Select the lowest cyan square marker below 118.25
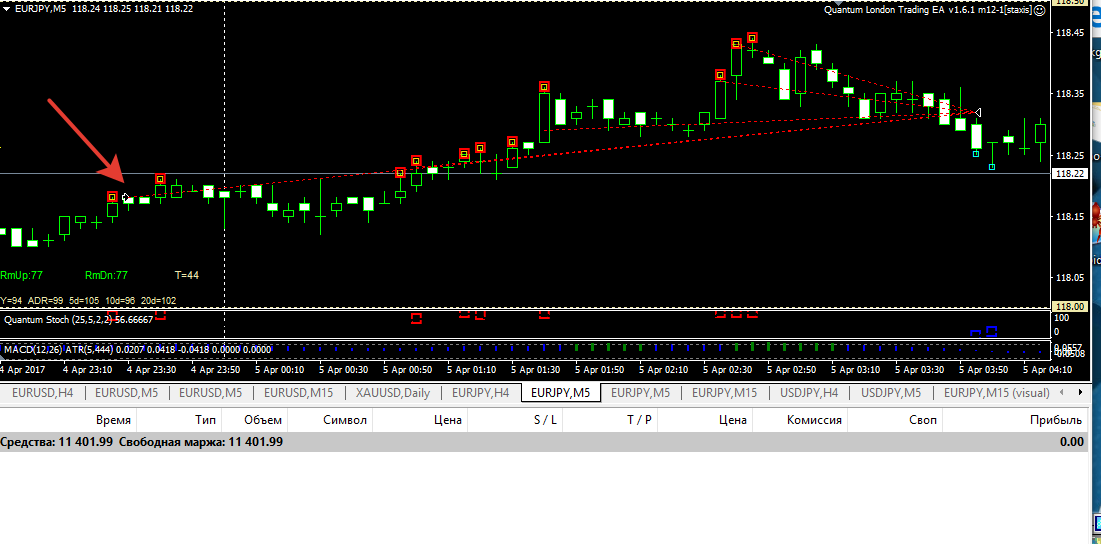This screenshot has width=1101, height=544. click(991, 167)
